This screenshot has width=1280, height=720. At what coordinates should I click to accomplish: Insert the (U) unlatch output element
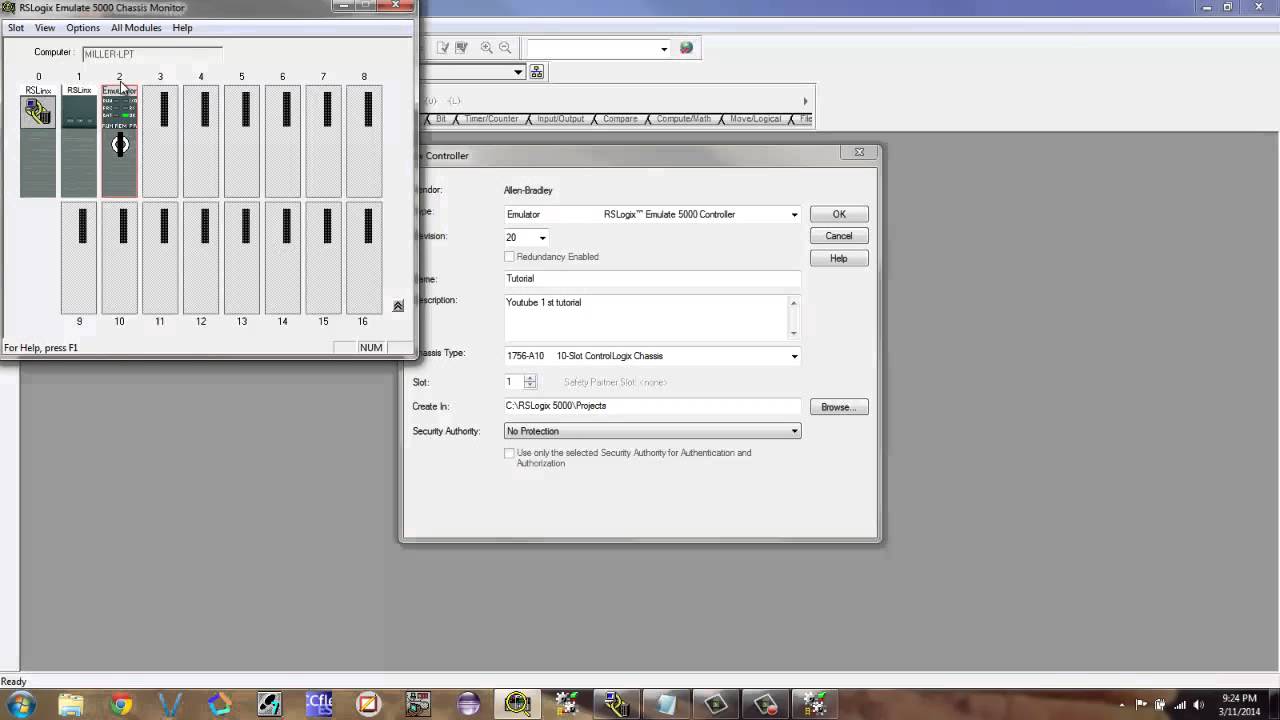431,100
